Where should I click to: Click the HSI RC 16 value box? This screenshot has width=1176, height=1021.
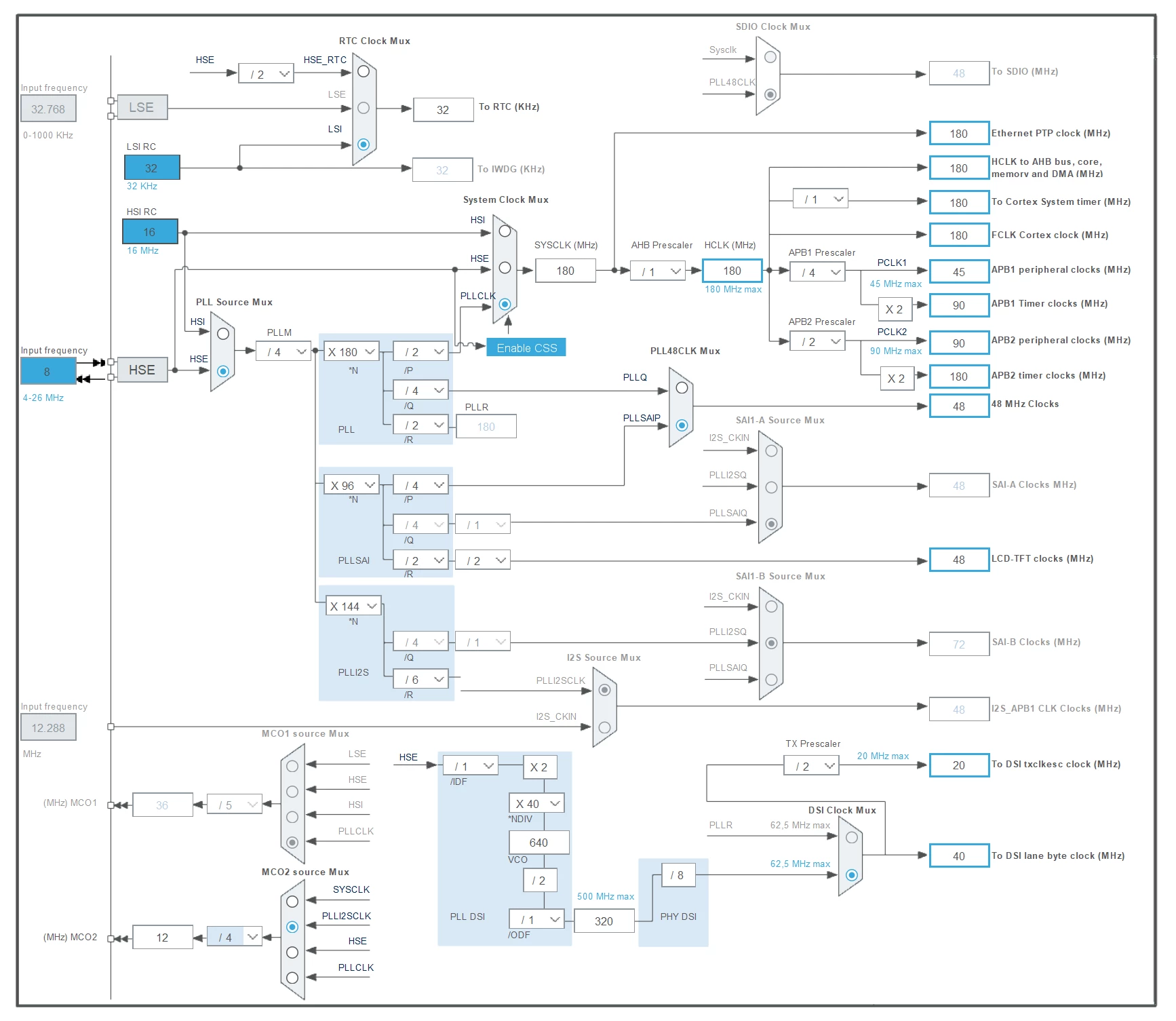click(150, 231)
